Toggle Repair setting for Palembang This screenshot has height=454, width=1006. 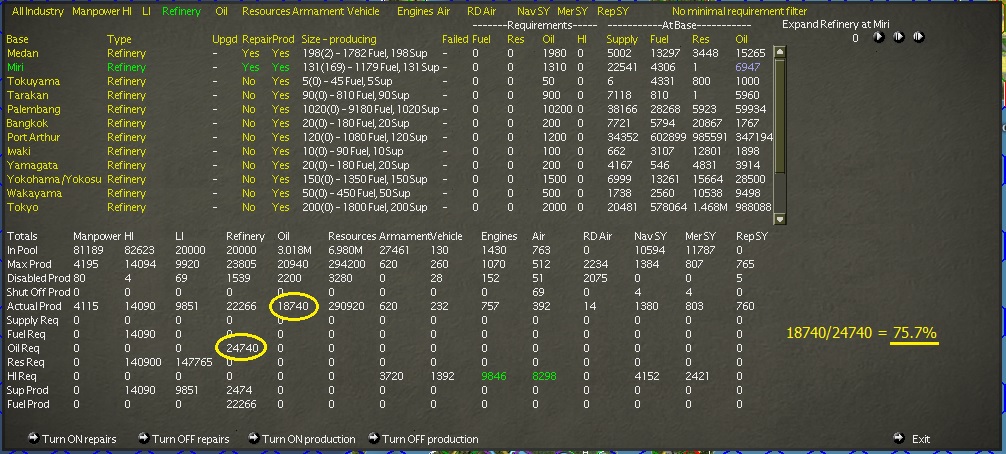[x=248, y=110]
